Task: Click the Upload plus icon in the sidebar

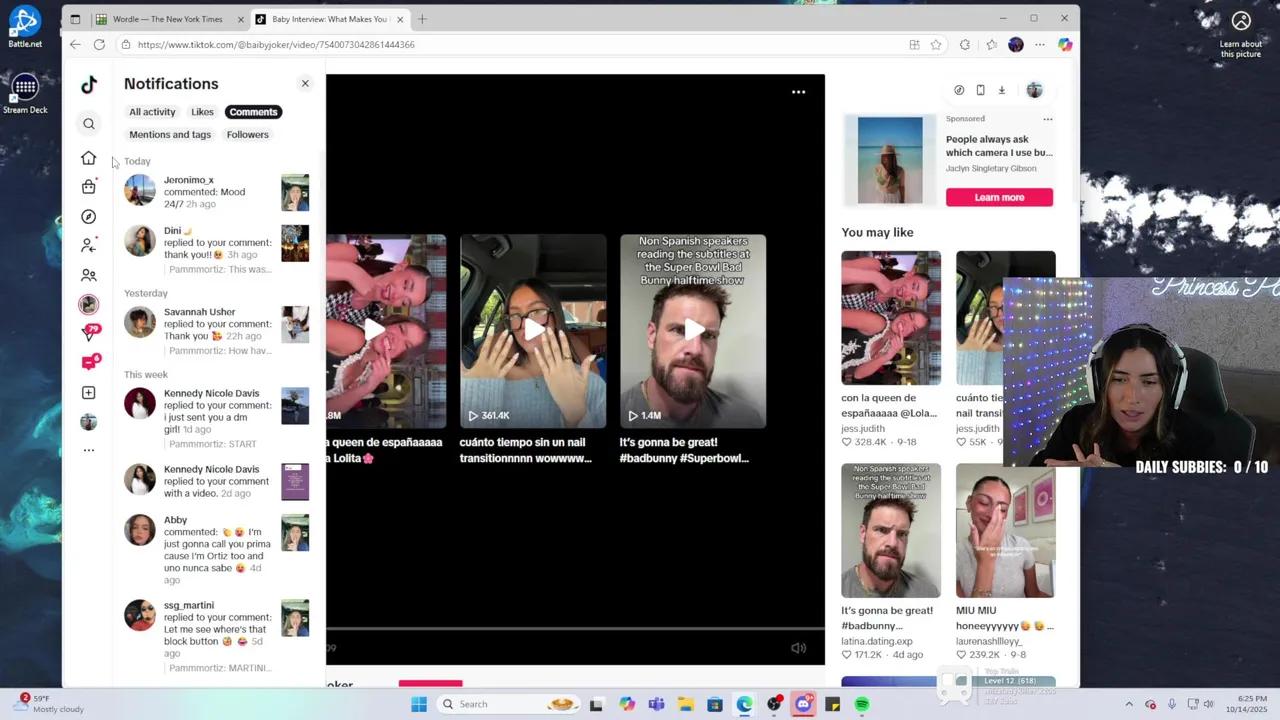Action: (x=89, y=393)
